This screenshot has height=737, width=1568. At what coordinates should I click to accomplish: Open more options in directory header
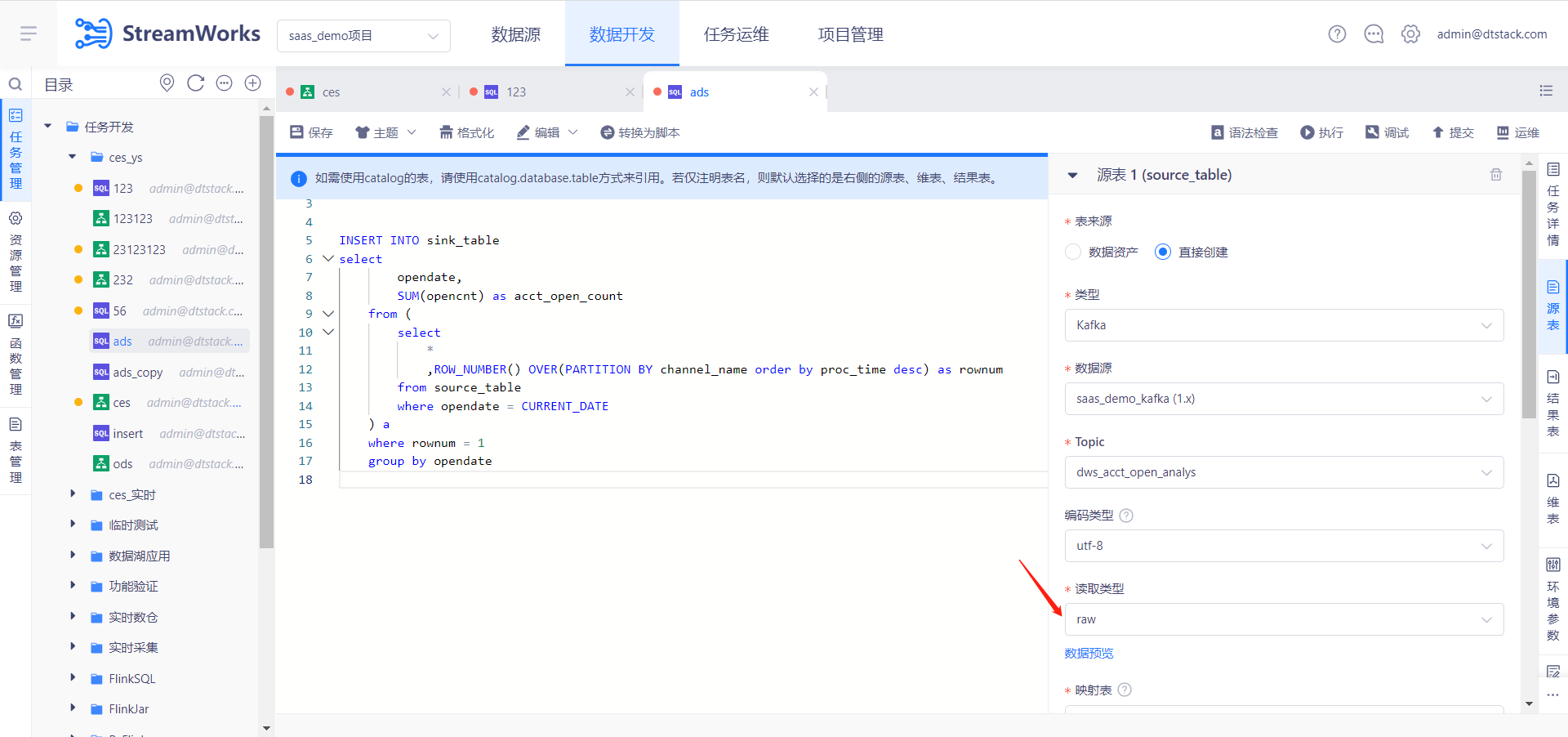(225, 83)
